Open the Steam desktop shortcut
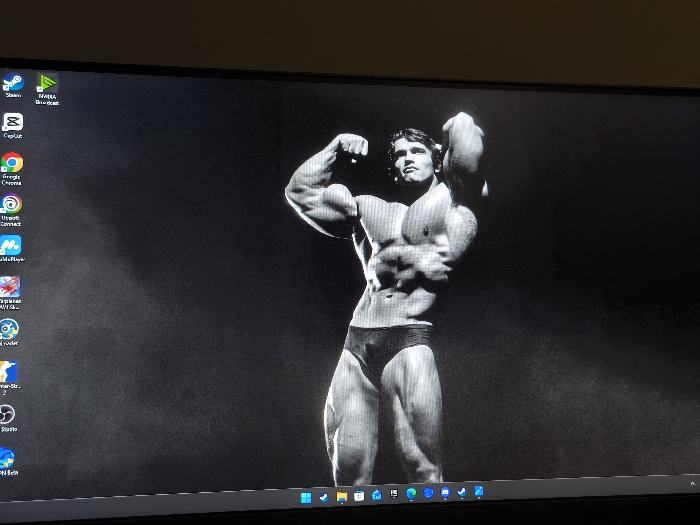Screen dimensions: 700x525 click(x=13, y=85)
